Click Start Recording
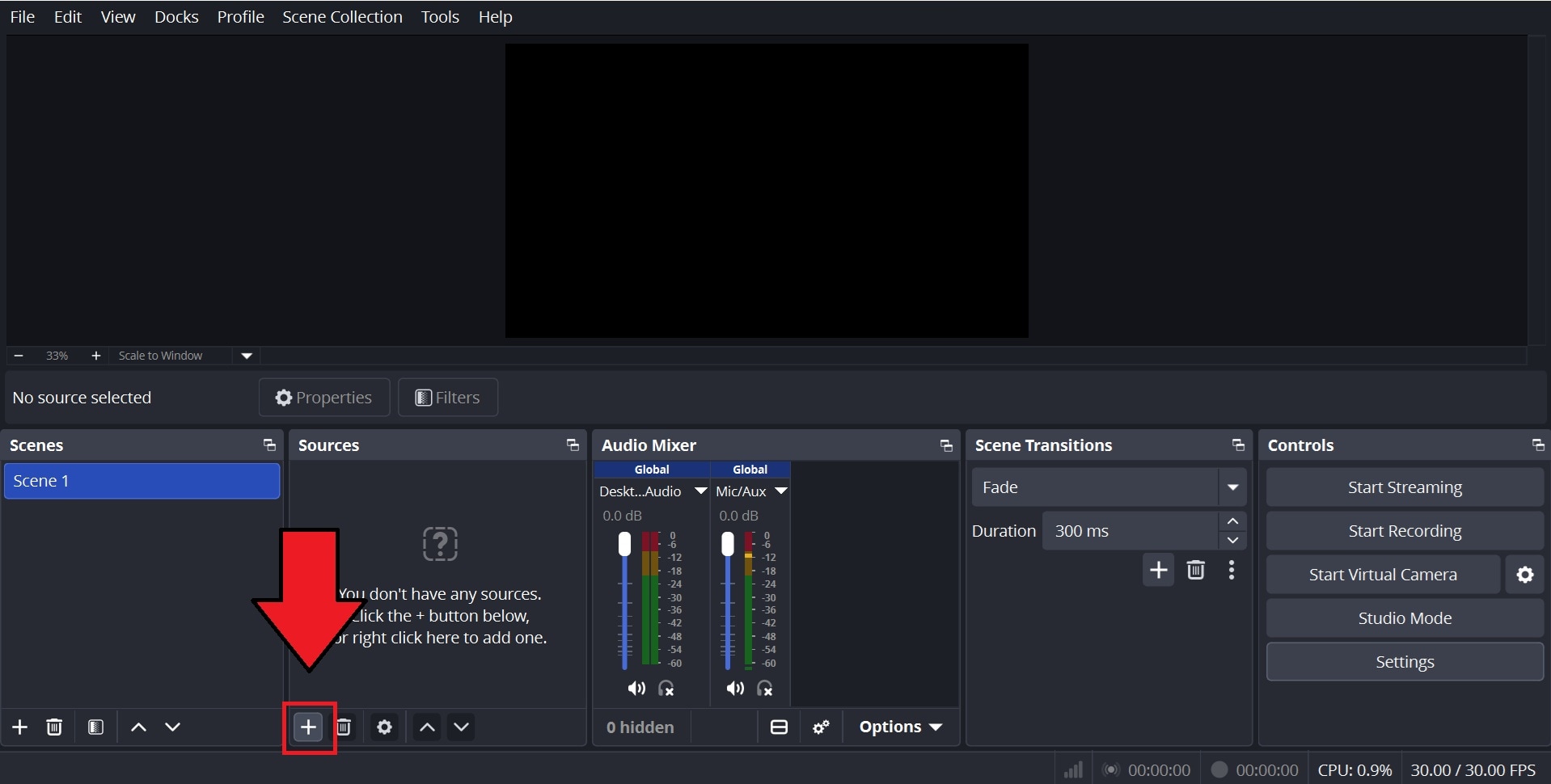The height and width of the screenshot is (784, 1551). click(1405, 531)
